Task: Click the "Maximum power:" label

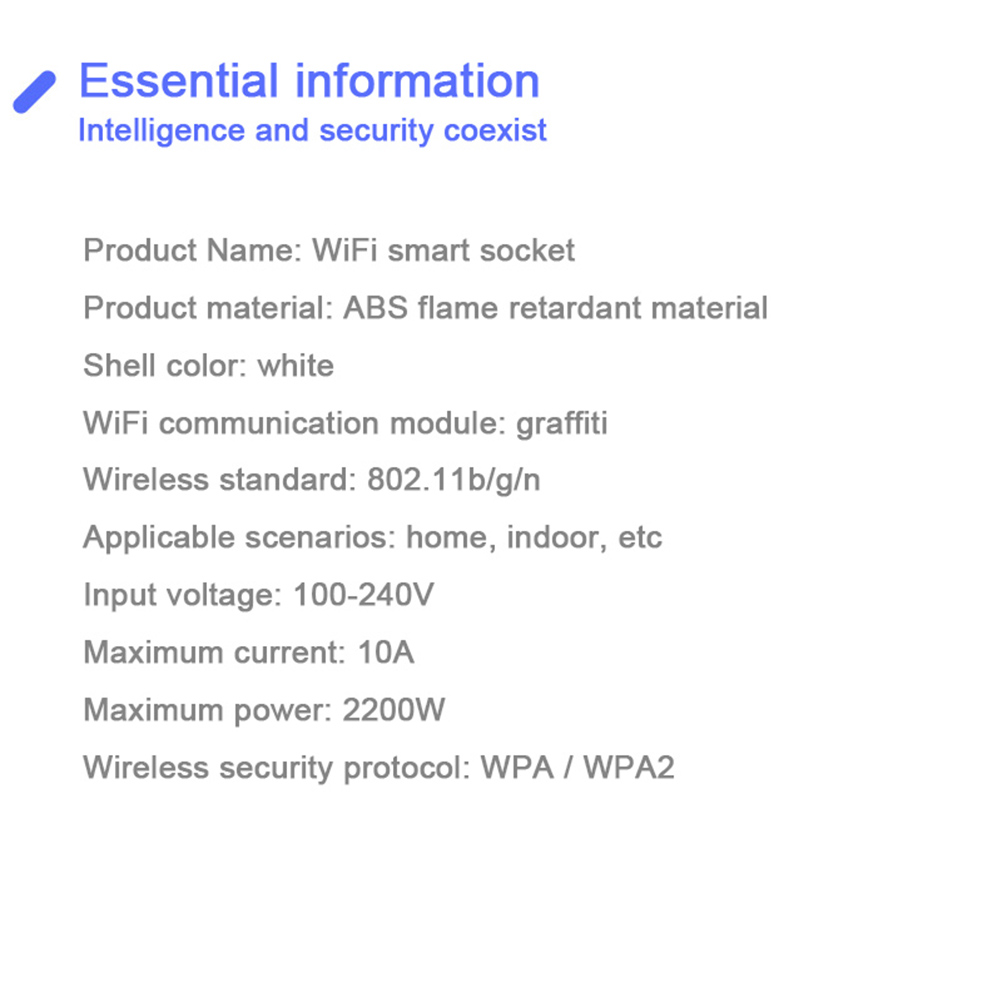Action: coord(207,710)
